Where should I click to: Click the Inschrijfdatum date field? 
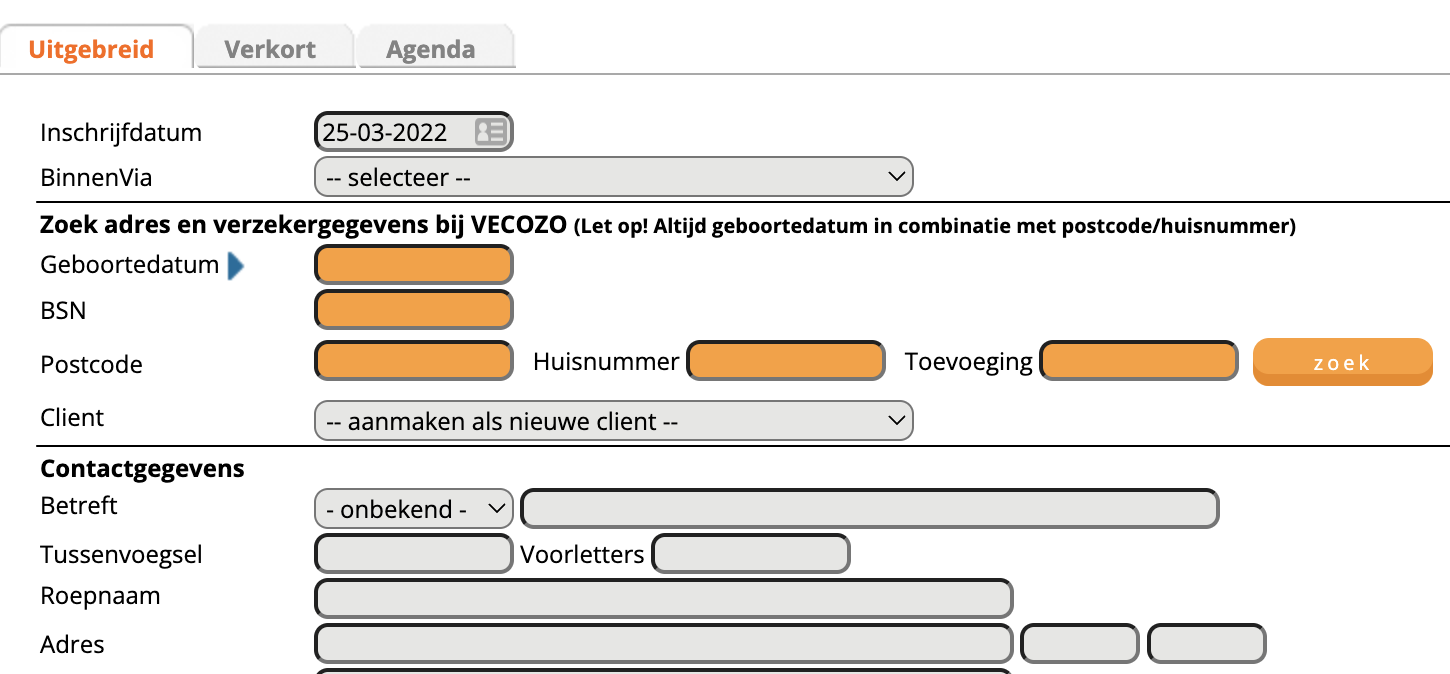coord(395,132)
